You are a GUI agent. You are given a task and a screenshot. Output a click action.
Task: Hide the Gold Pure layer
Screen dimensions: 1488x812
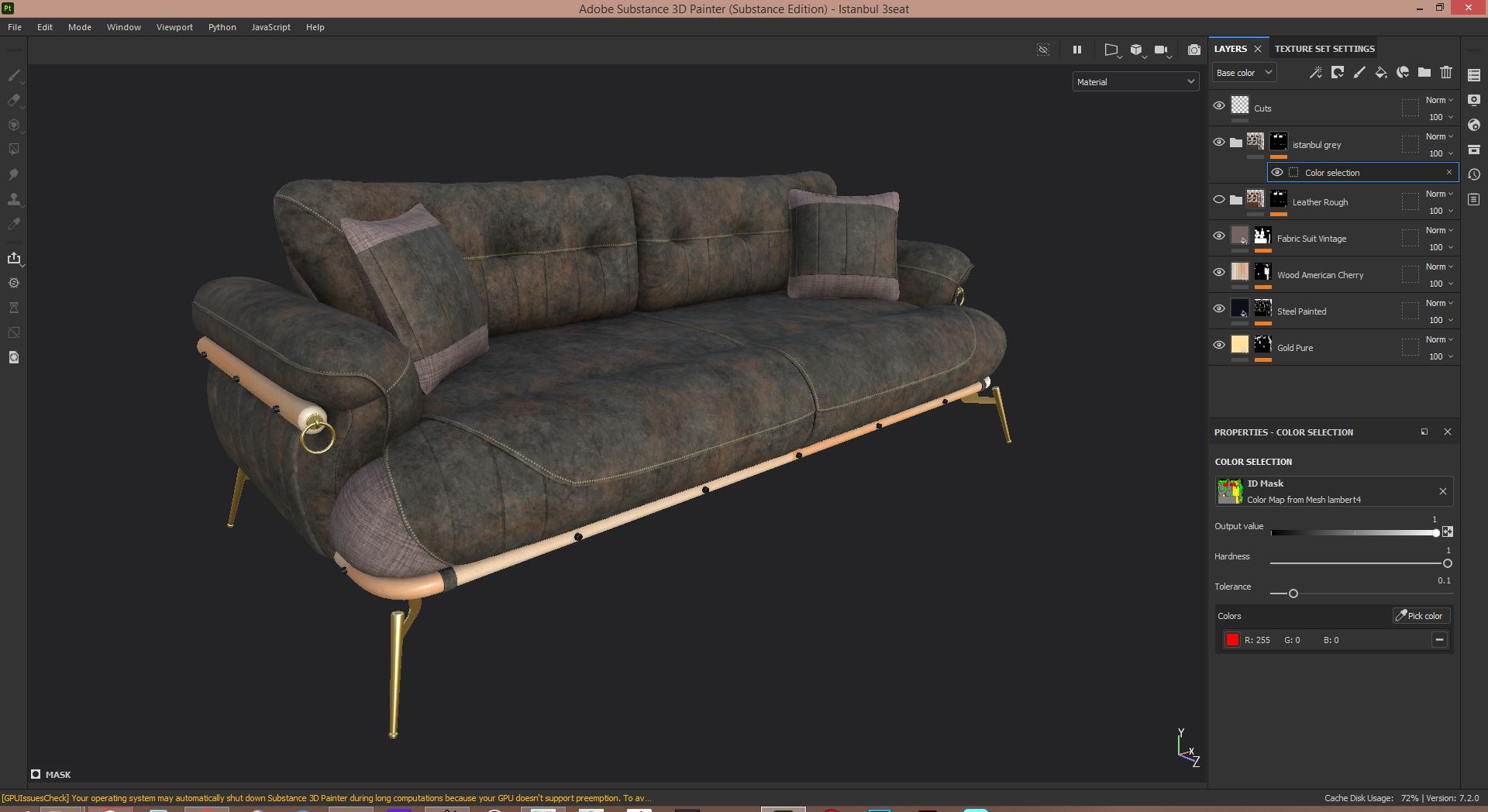1218,345
